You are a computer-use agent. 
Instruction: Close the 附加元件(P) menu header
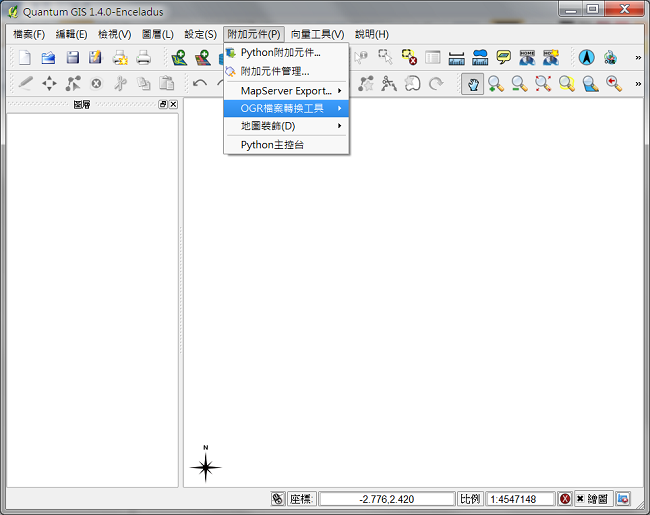[x=254, y=34]
